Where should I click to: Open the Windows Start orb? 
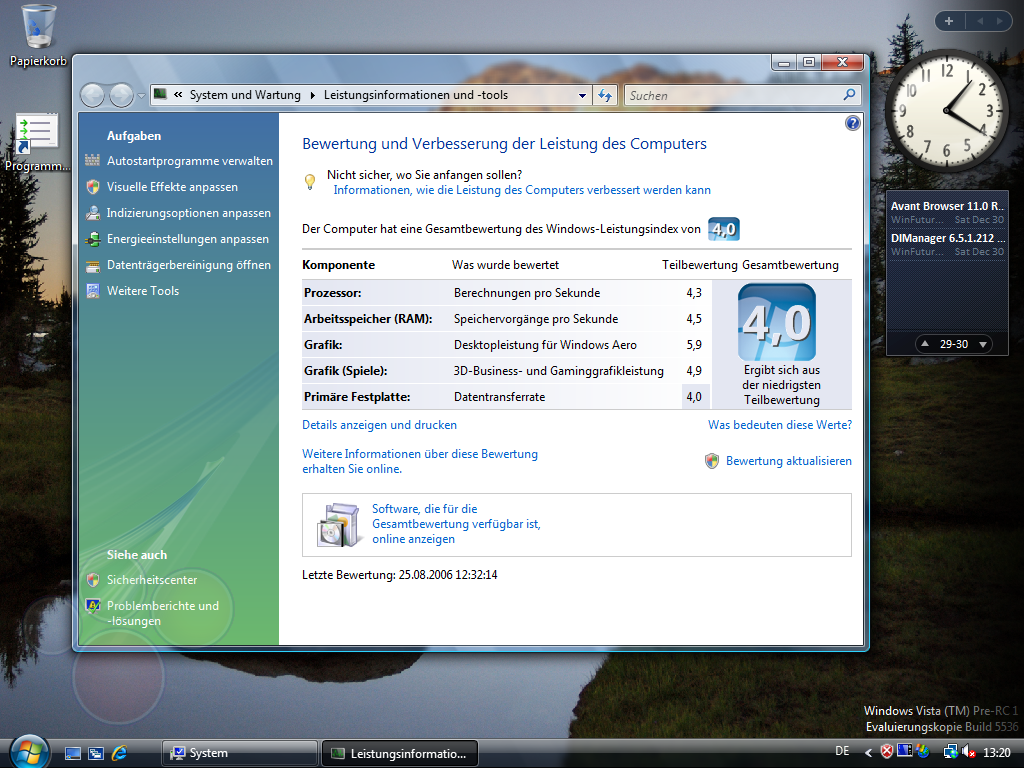[x=29, y=751]
